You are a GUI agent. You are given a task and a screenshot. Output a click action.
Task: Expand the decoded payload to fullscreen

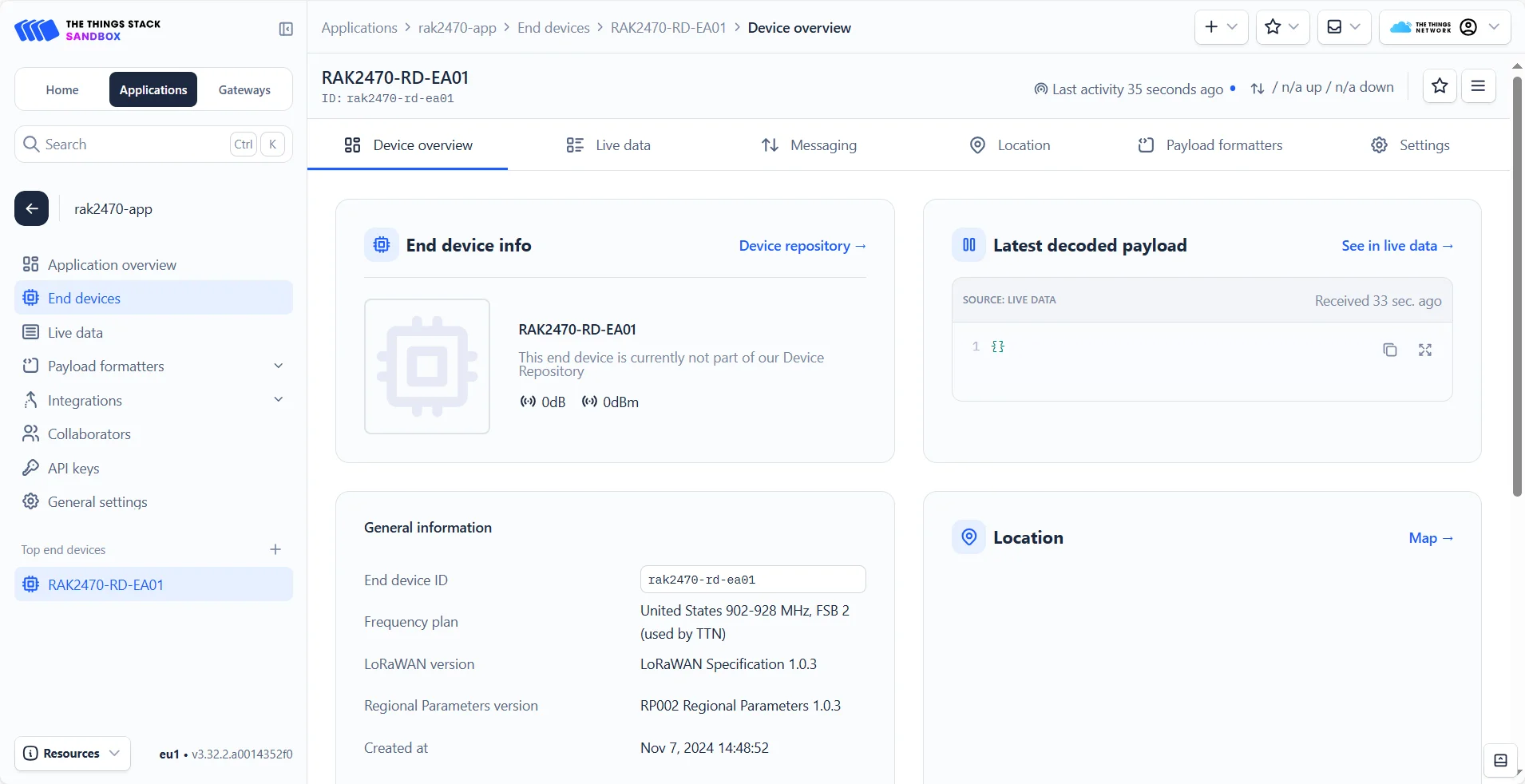(1425, 350)
